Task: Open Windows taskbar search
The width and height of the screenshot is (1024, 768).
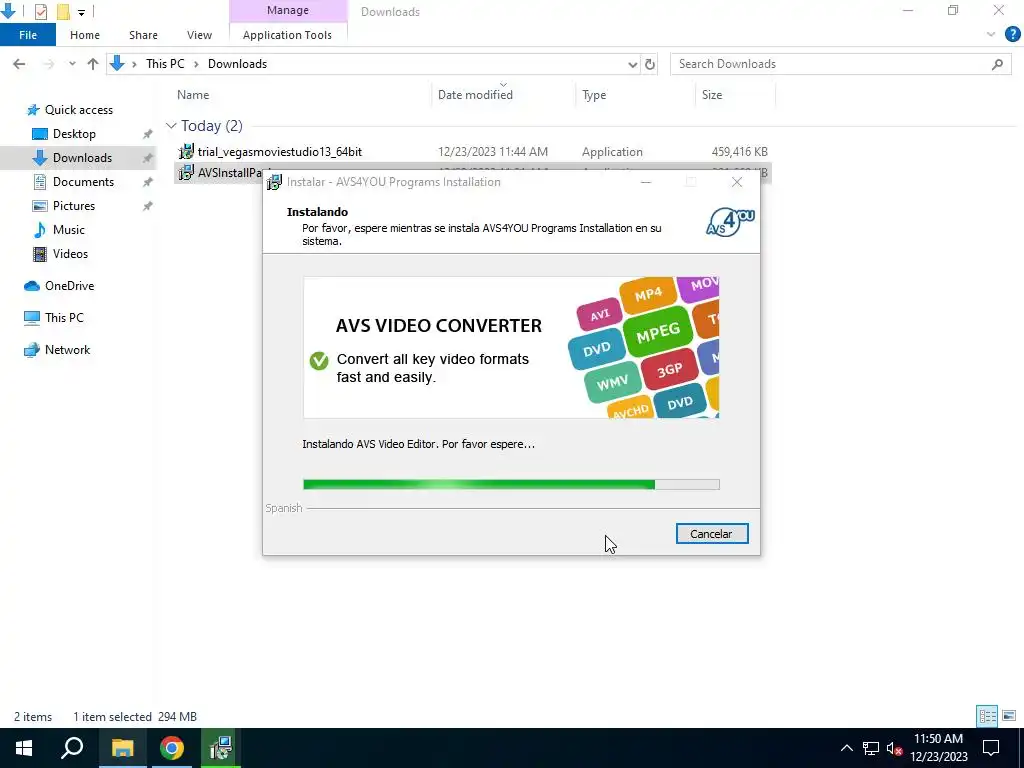Action: coord(72,748)
